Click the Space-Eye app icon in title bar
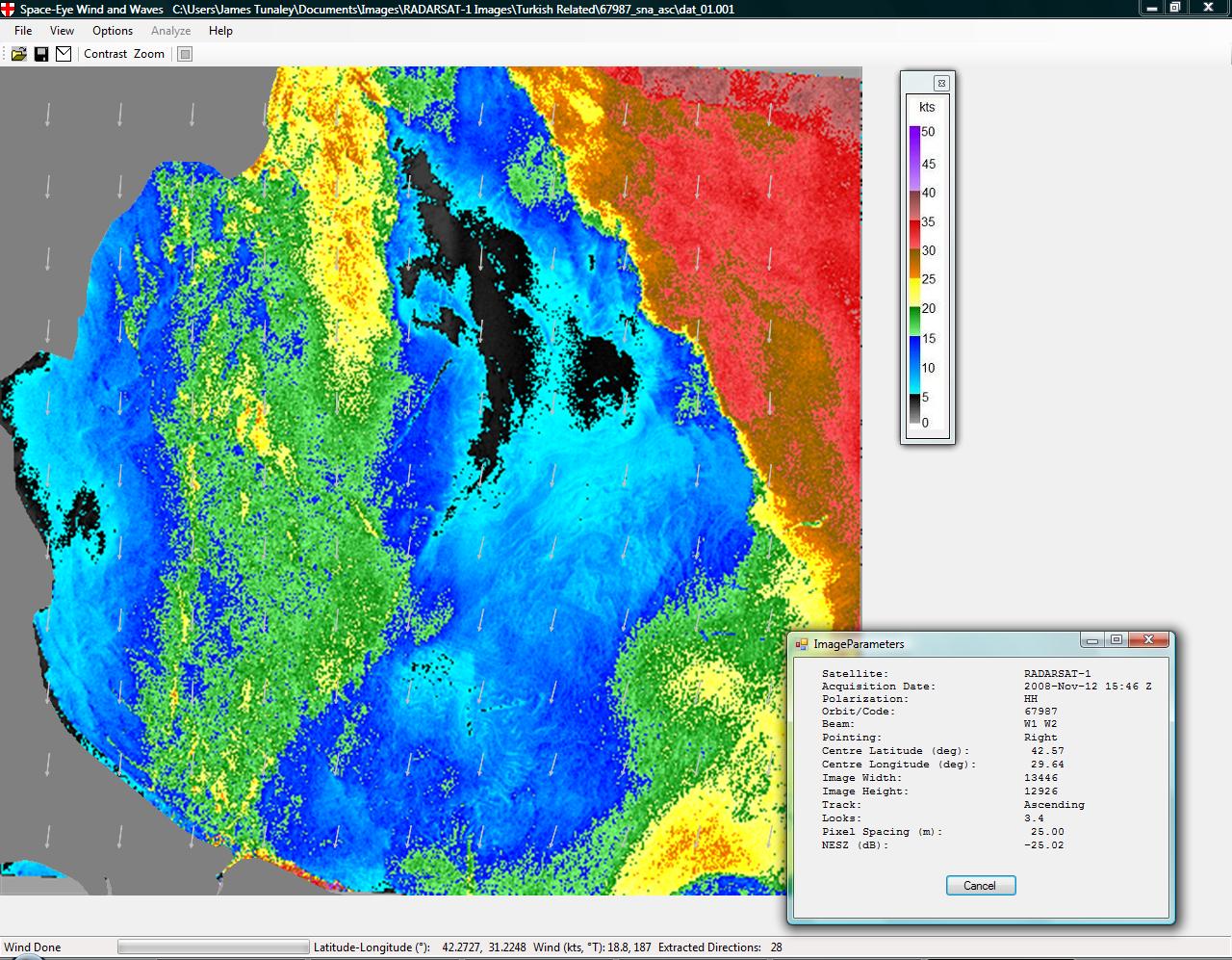 pos(8,9)
